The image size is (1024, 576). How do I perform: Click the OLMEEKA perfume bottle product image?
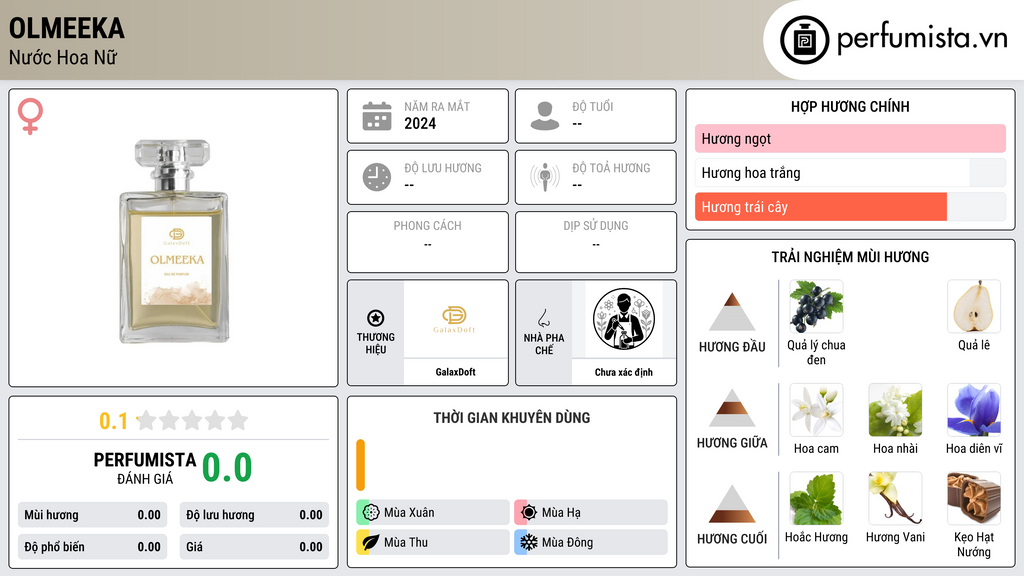[174, 241]
